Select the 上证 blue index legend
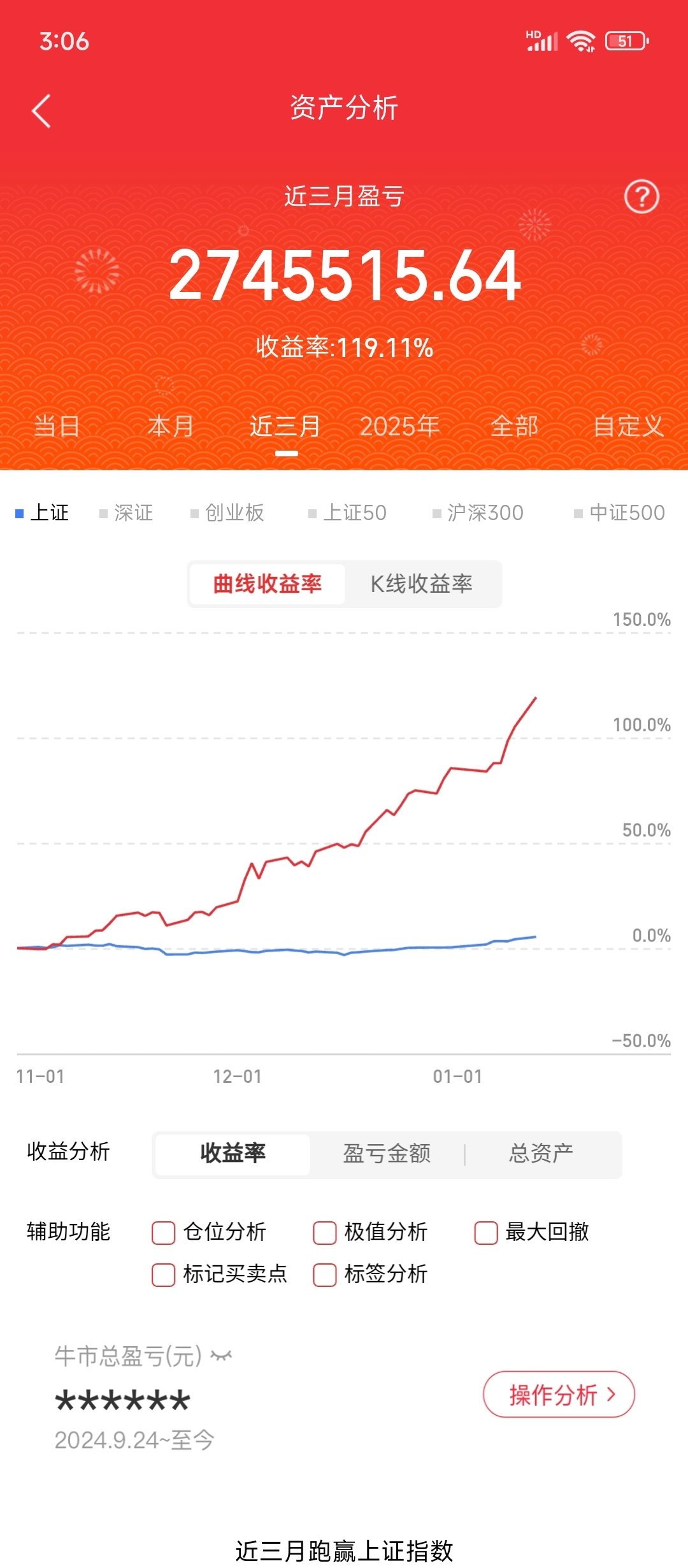The image size is (688, 1568). (x=42, y=513)
